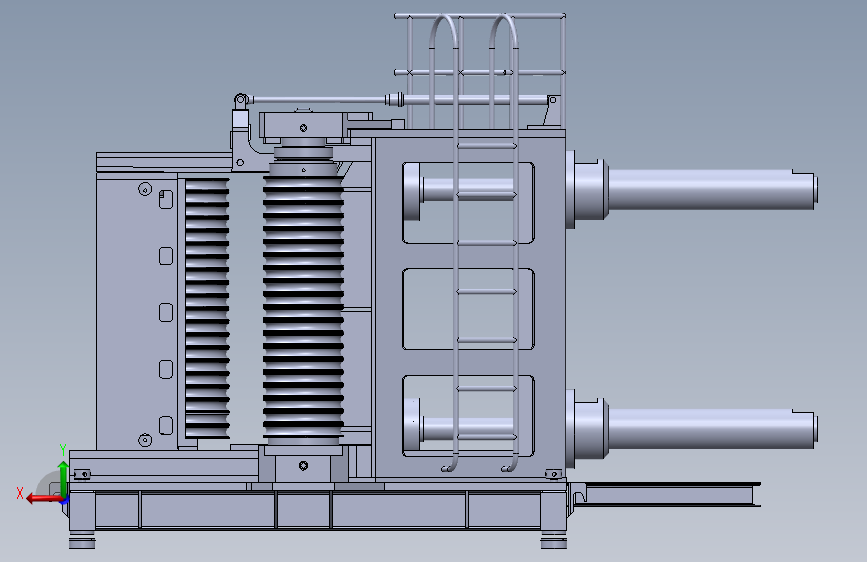Image resolution: width=867 pixels, height=562 pixels.
Task: Click the green Y axis arrow on triad
Action: pyautogui.click(x=64, y=480)
